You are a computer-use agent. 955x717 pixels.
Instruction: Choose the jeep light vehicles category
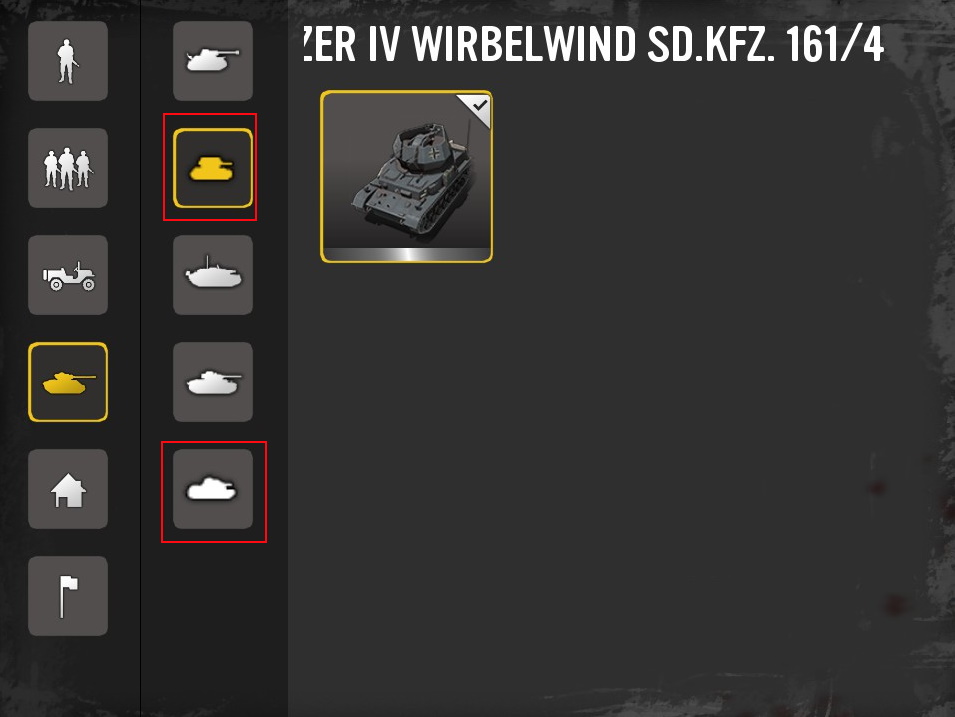click(x=68, y=275)
